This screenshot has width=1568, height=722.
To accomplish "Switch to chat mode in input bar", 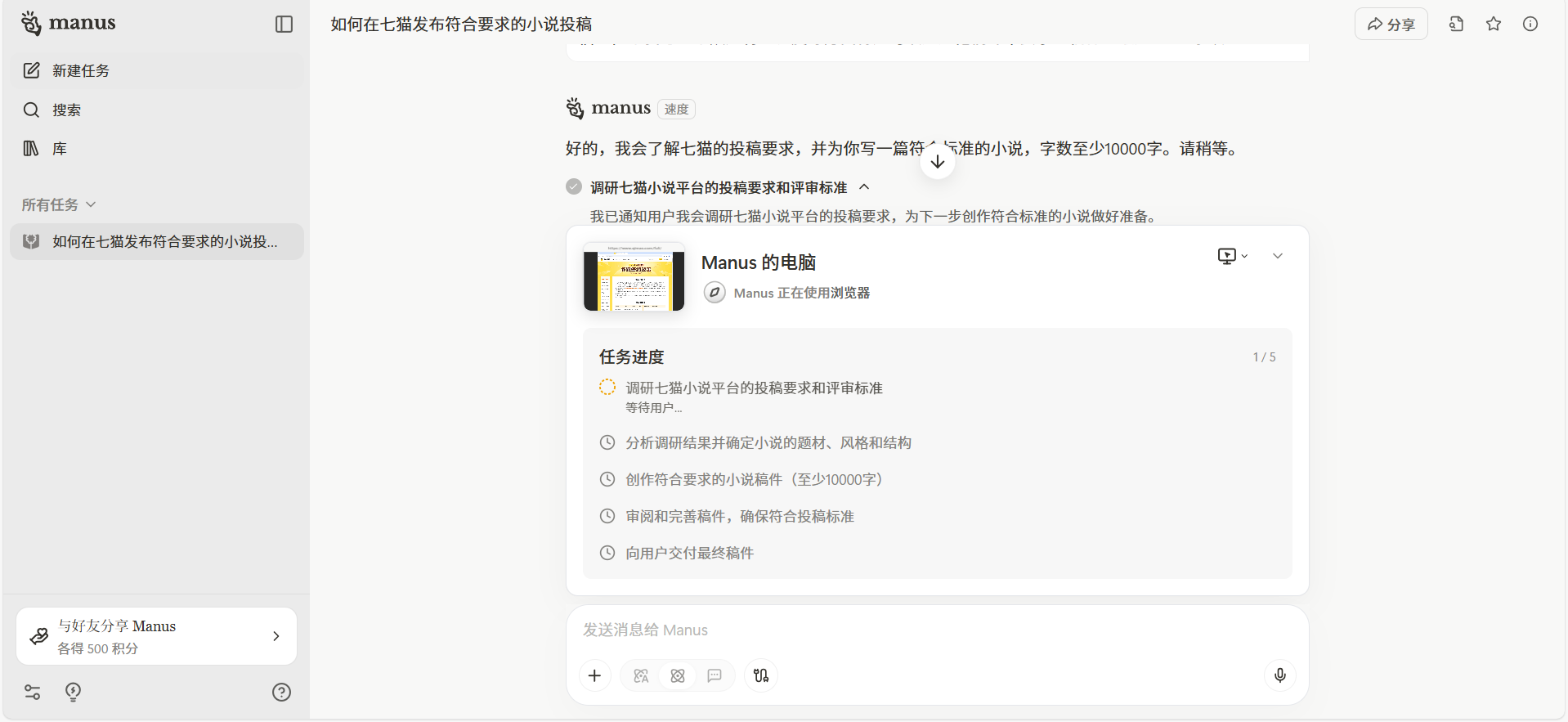I will 715,675.
